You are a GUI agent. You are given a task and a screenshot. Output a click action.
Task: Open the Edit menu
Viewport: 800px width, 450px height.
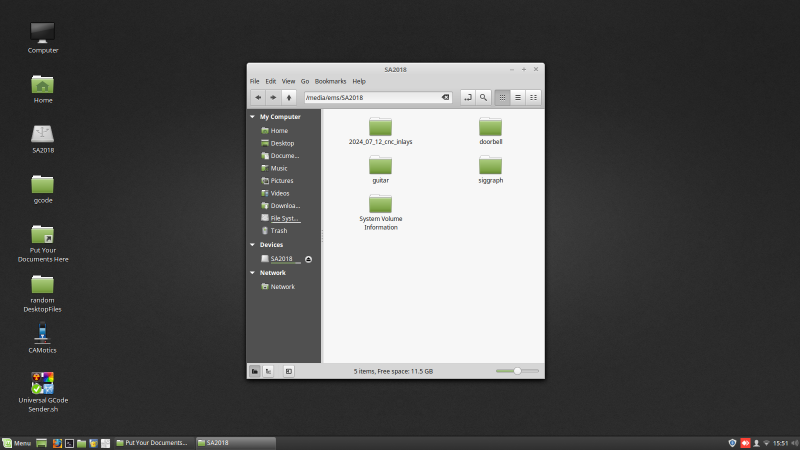point(270,81)
